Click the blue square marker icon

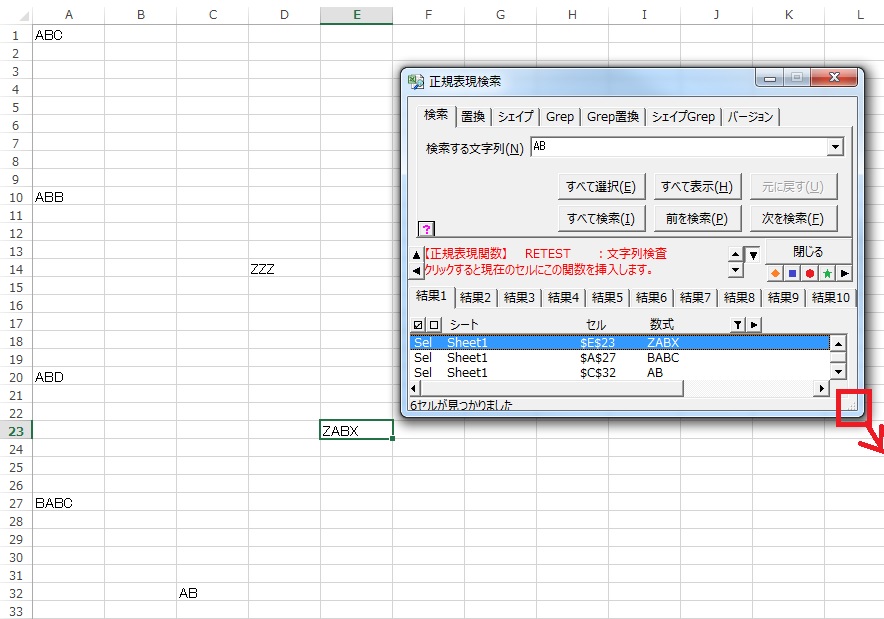click(x=792, y=273)
